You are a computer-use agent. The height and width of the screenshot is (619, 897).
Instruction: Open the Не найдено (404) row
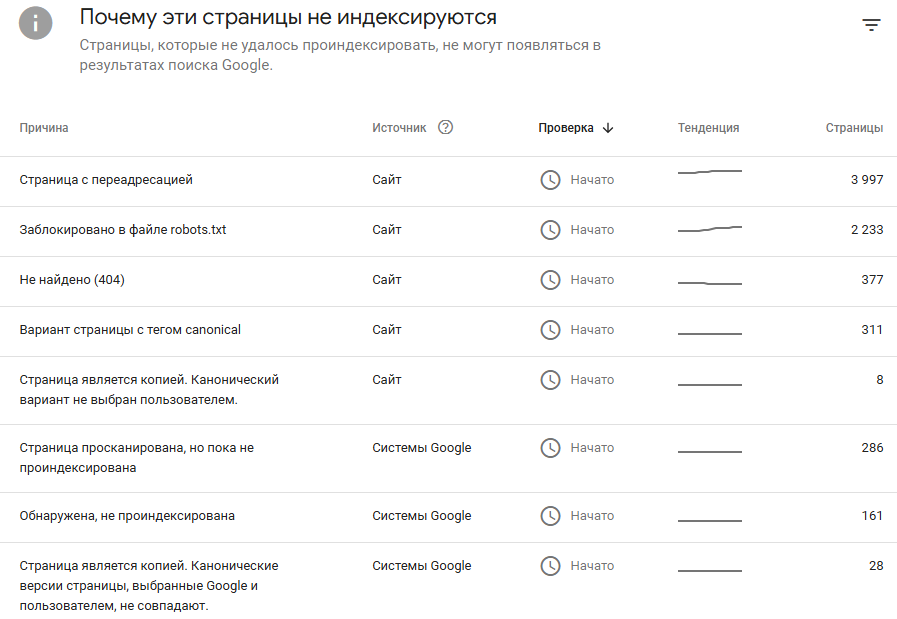(72, 280)
